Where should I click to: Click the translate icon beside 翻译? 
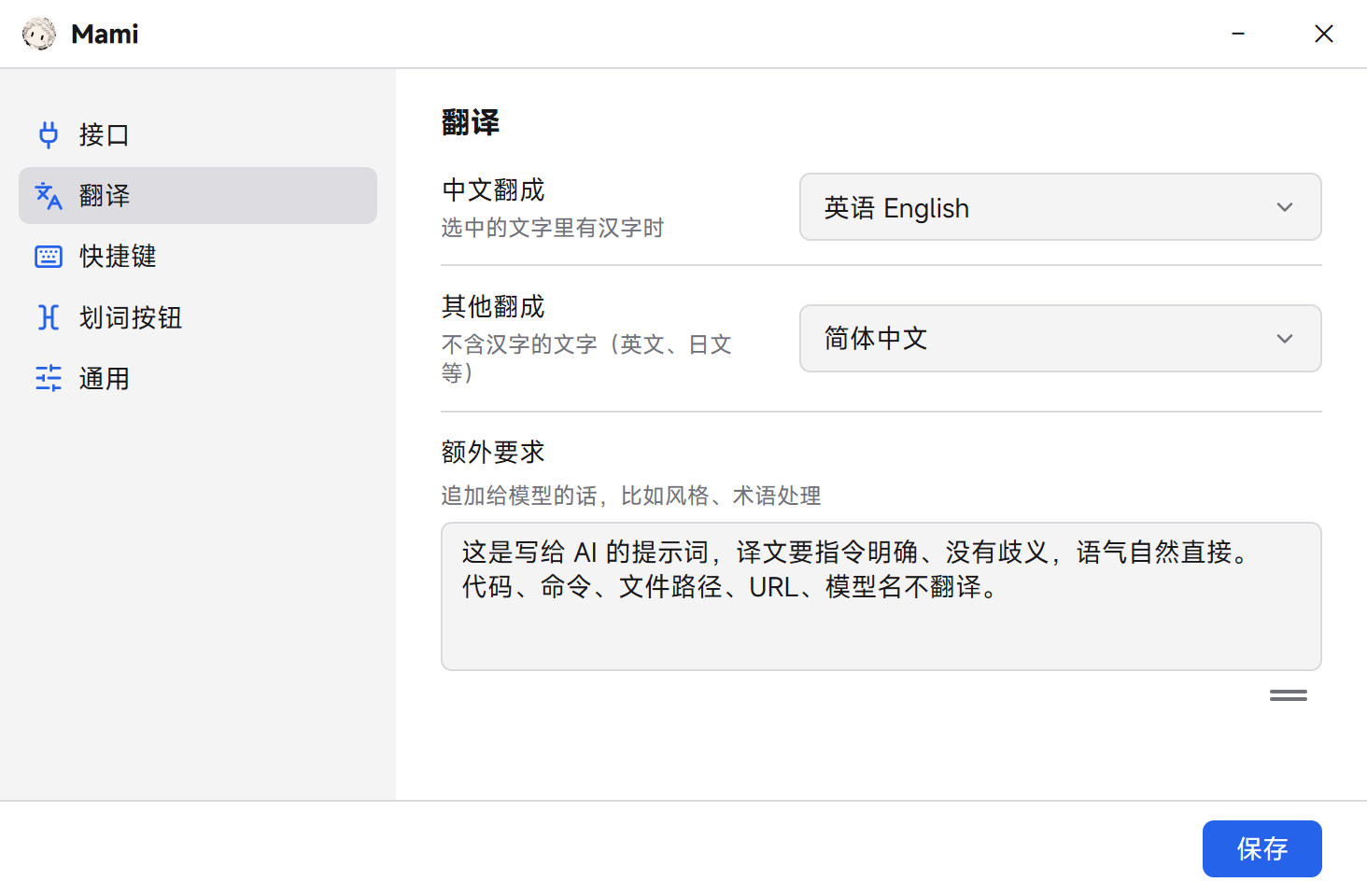coord(49,196)
